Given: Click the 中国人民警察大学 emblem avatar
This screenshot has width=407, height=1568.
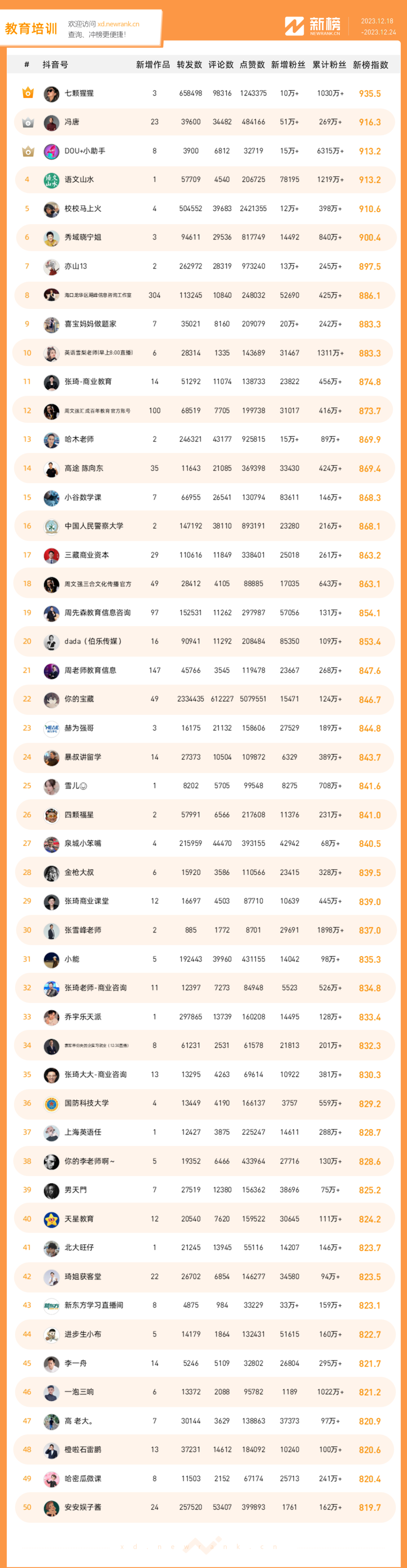Looking at the screenshot, I should pos(51,527).
